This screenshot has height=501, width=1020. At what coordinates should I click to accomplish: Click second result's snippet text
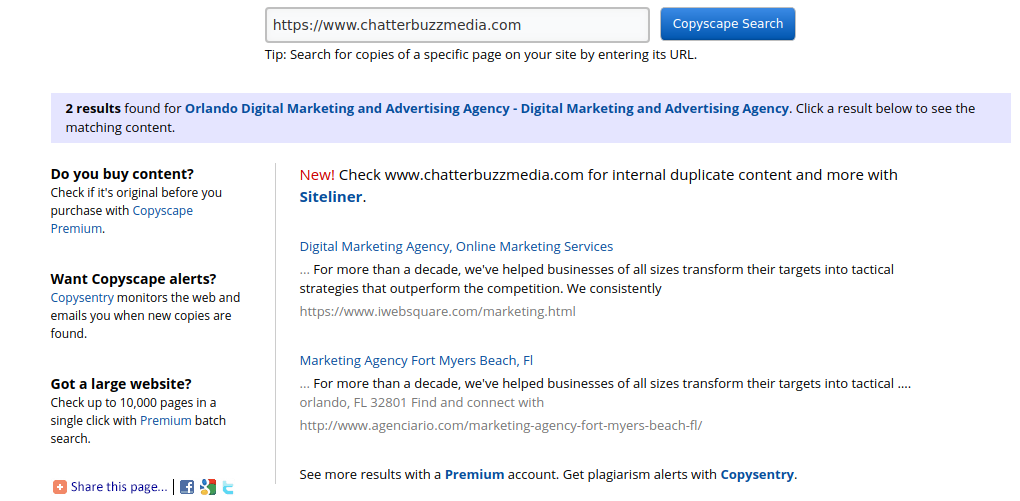coord(605,393)
